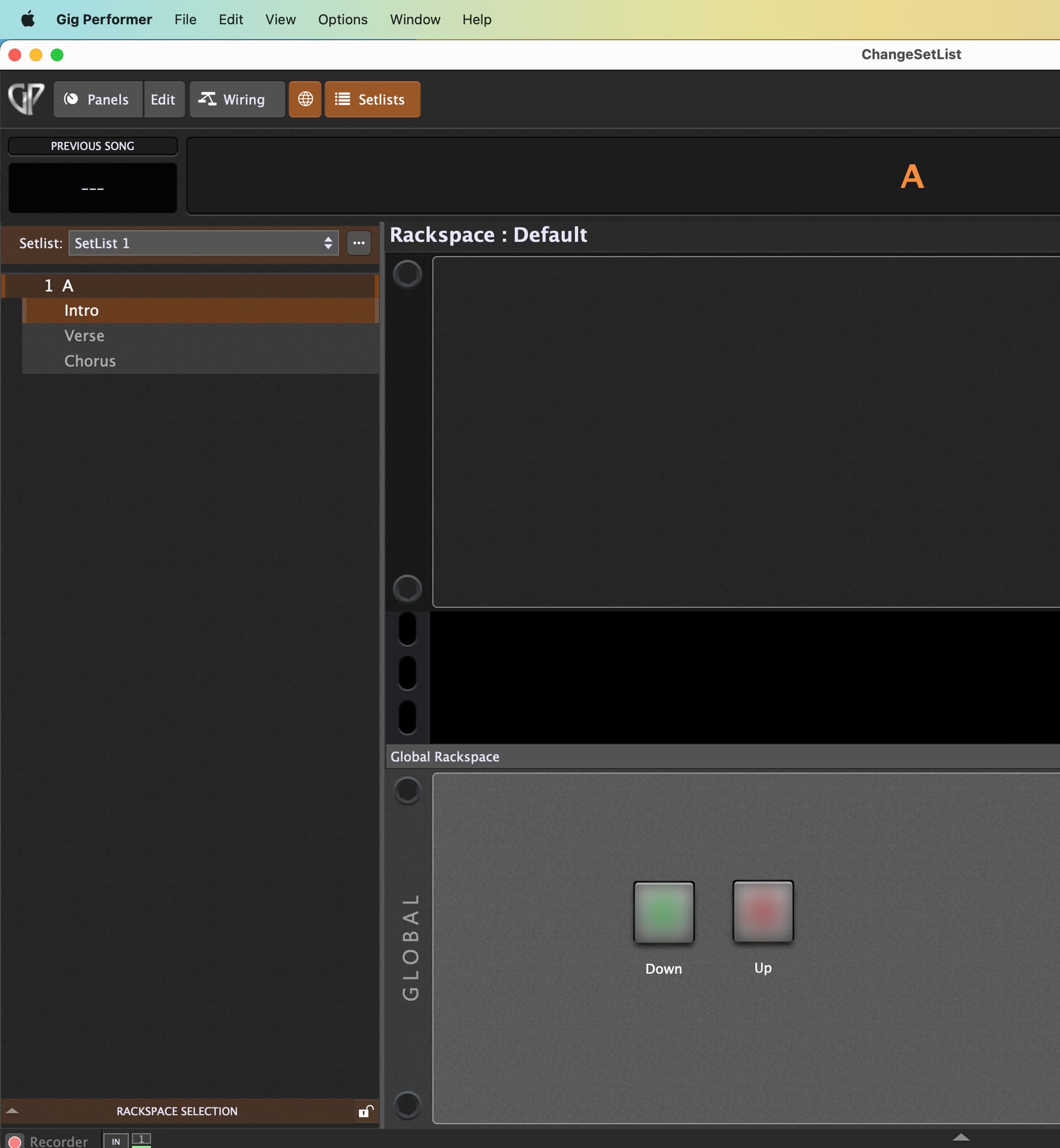Image resolution: width=1060 pixels, height=1148 pixels.
Task: Open the SetList 1 dropdown
Action: [x=203, y=242]
